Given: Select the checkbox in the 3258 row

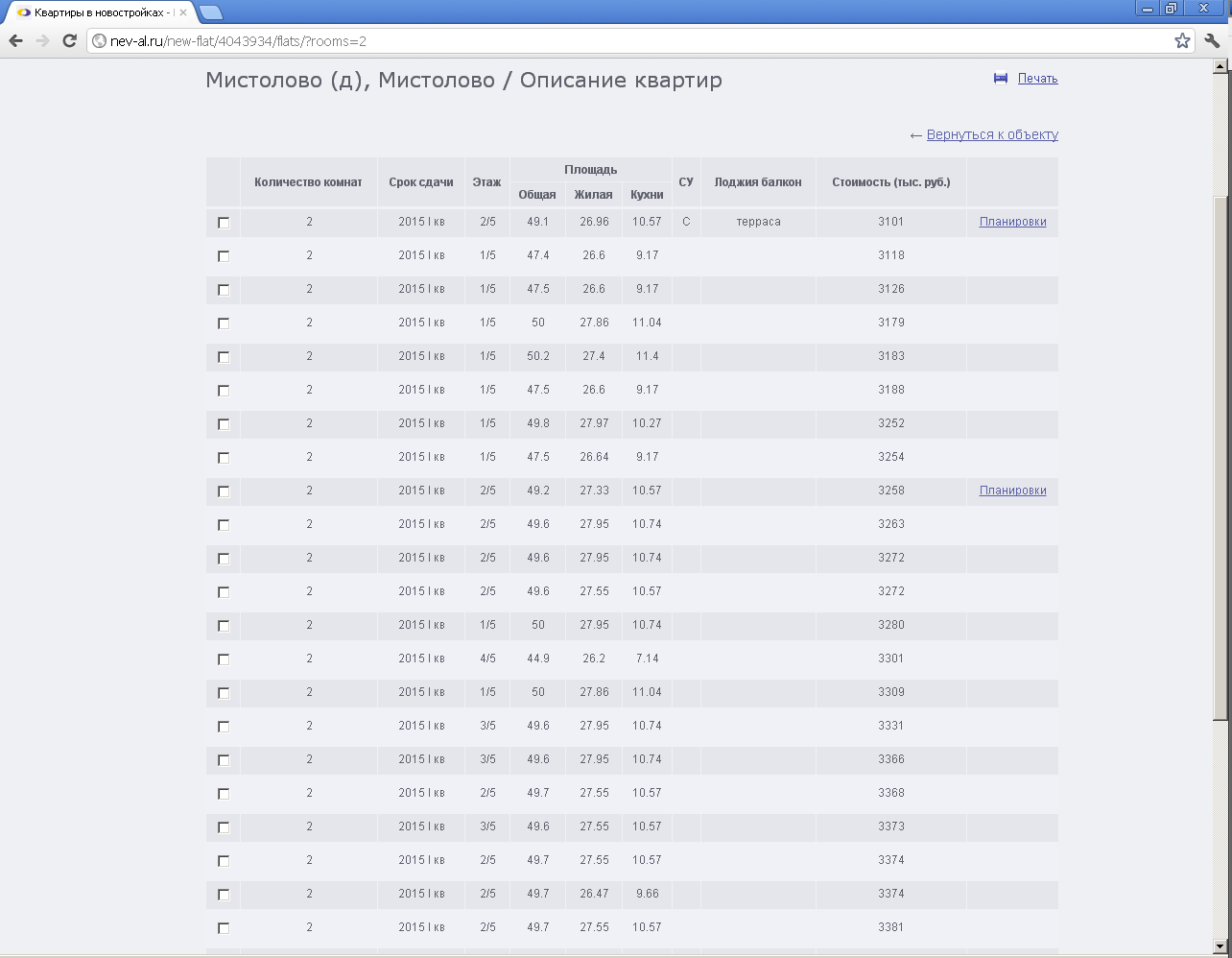Looking at the screenshot, I should 224,491.
